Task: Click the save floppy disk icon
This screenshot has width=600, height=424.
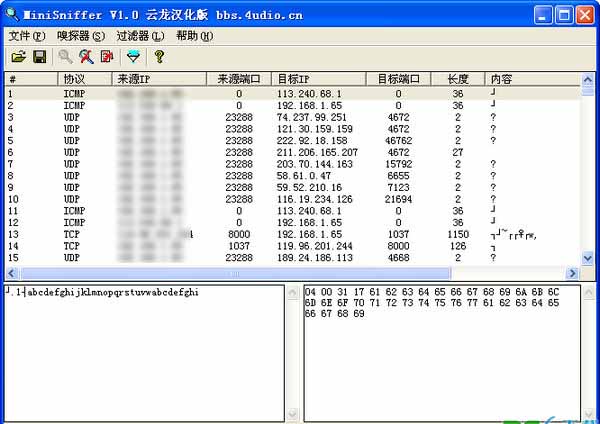Action: [39, 57]
